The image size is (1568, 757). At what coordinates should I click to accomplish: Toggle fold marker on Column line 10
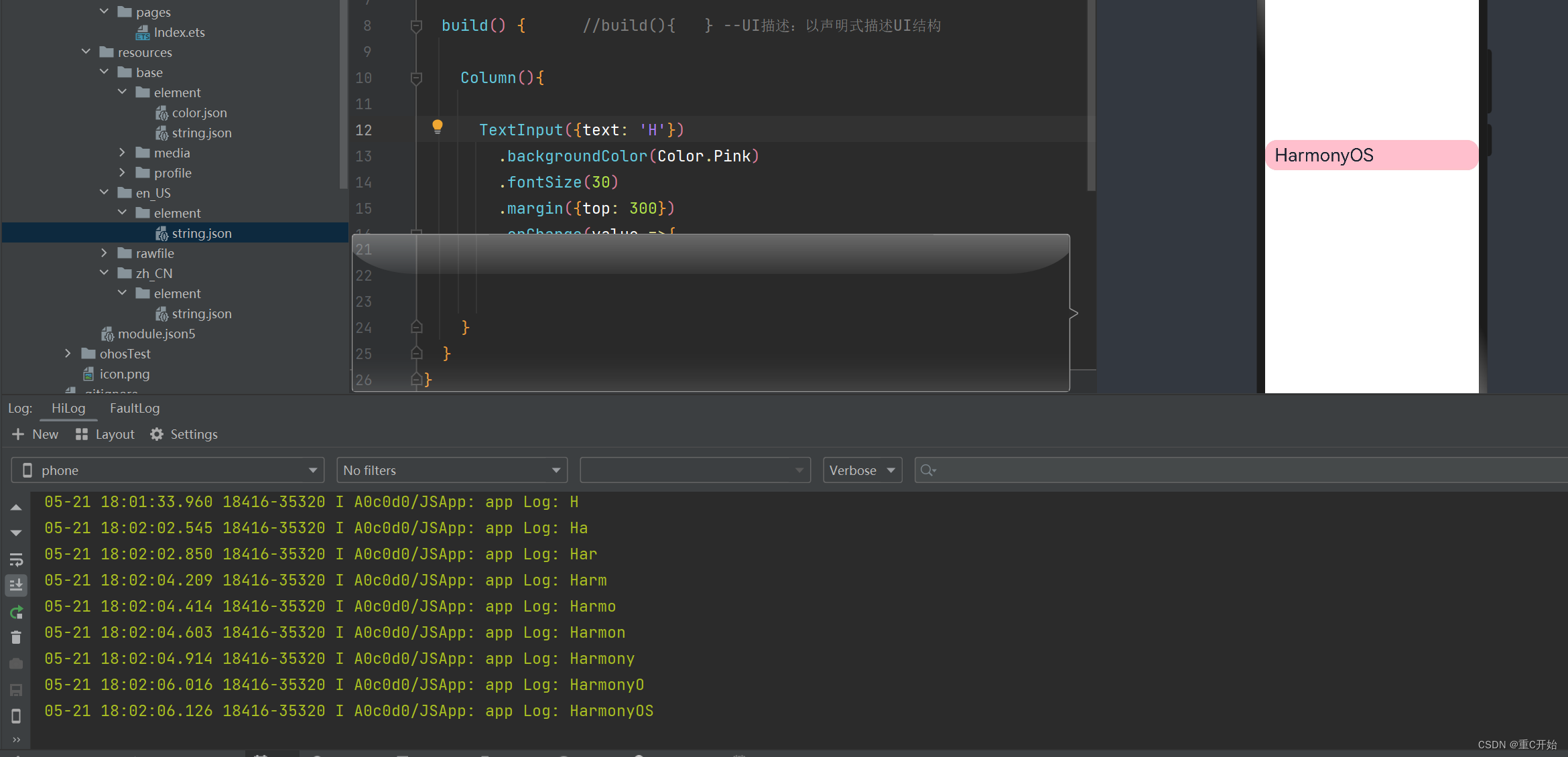click(416, 78)
